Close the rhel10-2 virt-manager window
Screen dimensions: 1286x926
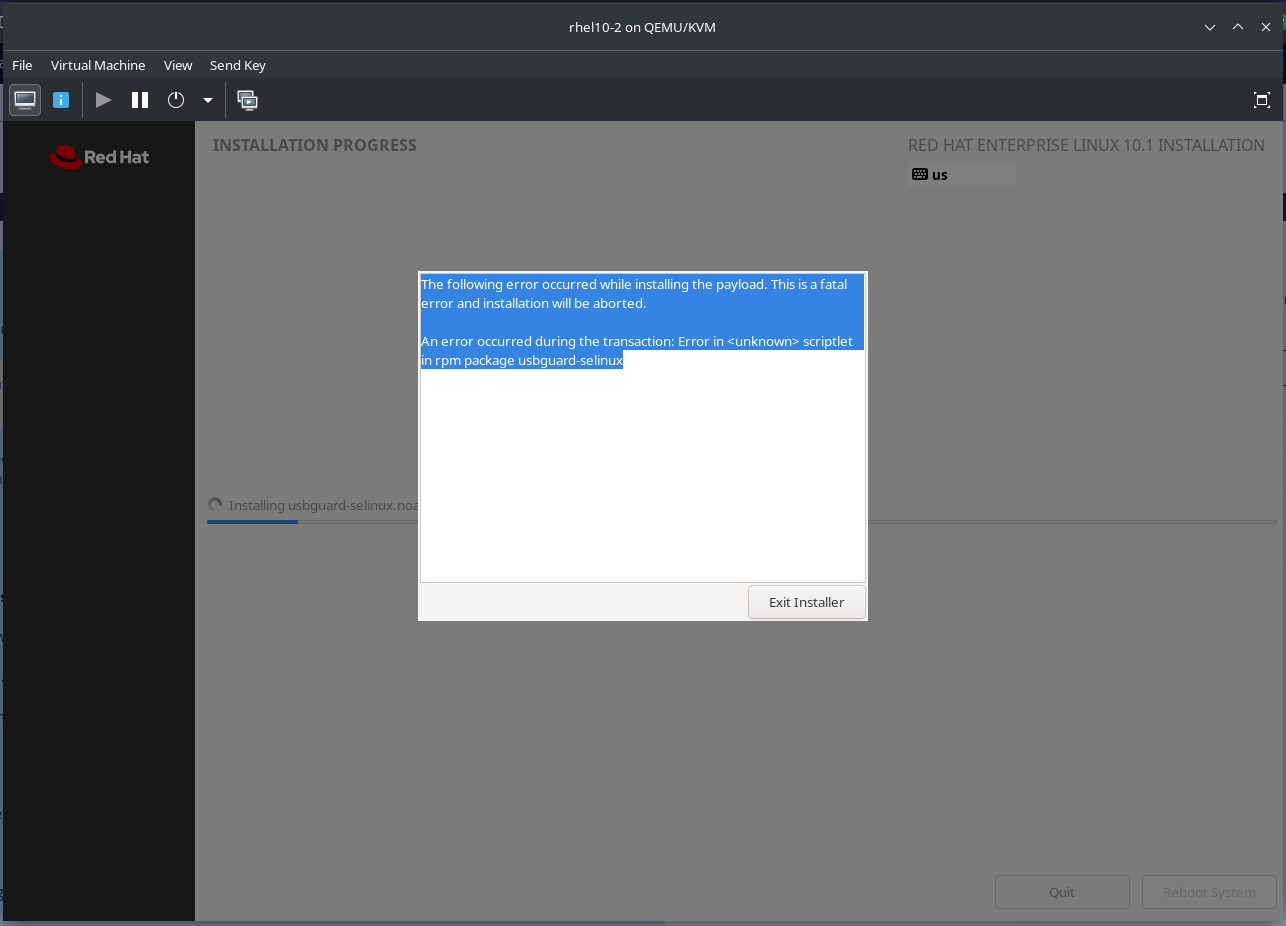click(1266, 27)
